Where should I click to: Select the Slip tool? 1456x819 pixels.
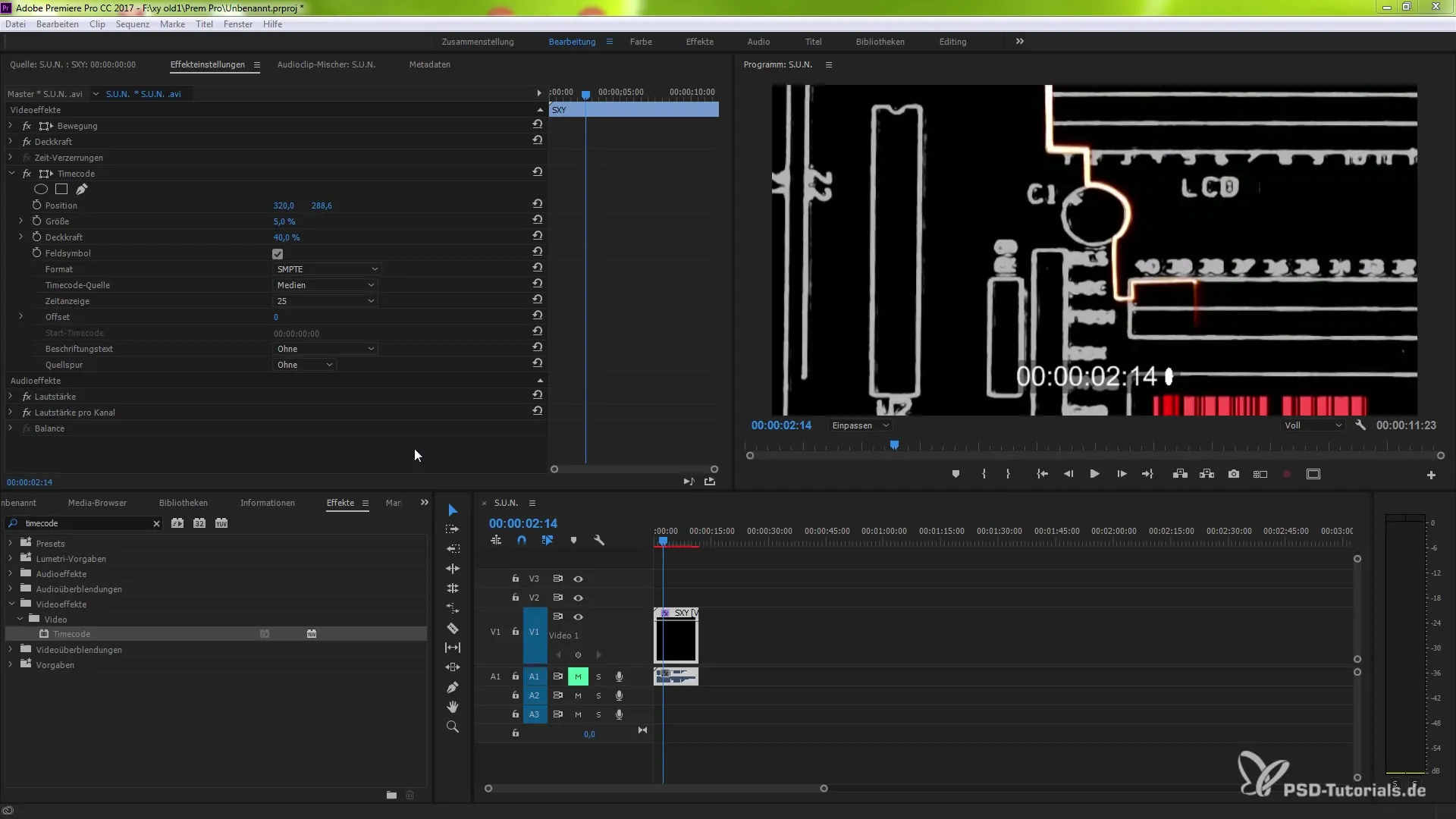(x=453, y=648)
